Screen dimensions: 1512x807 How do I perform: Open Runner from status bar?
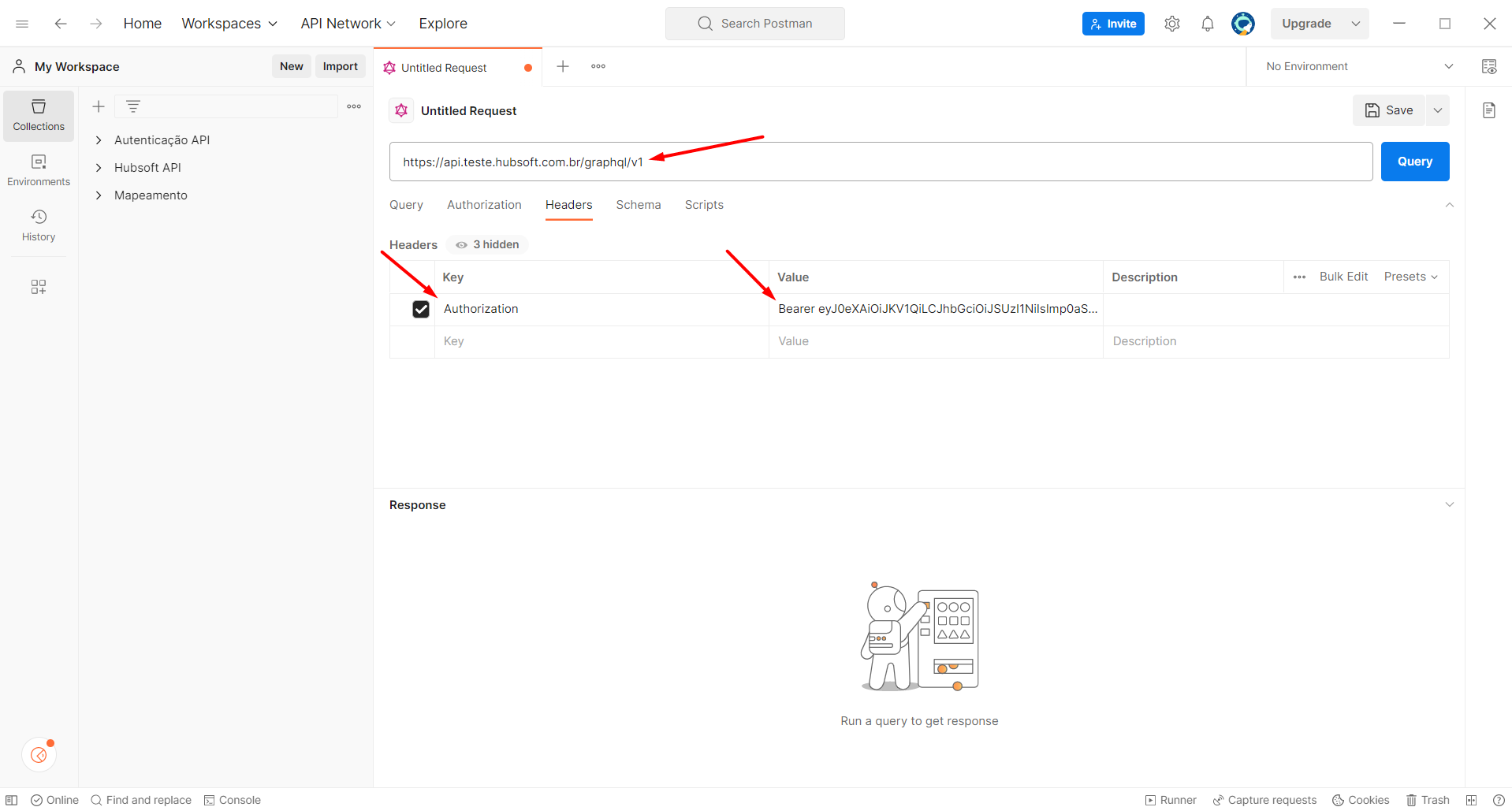coord(1171,800)
